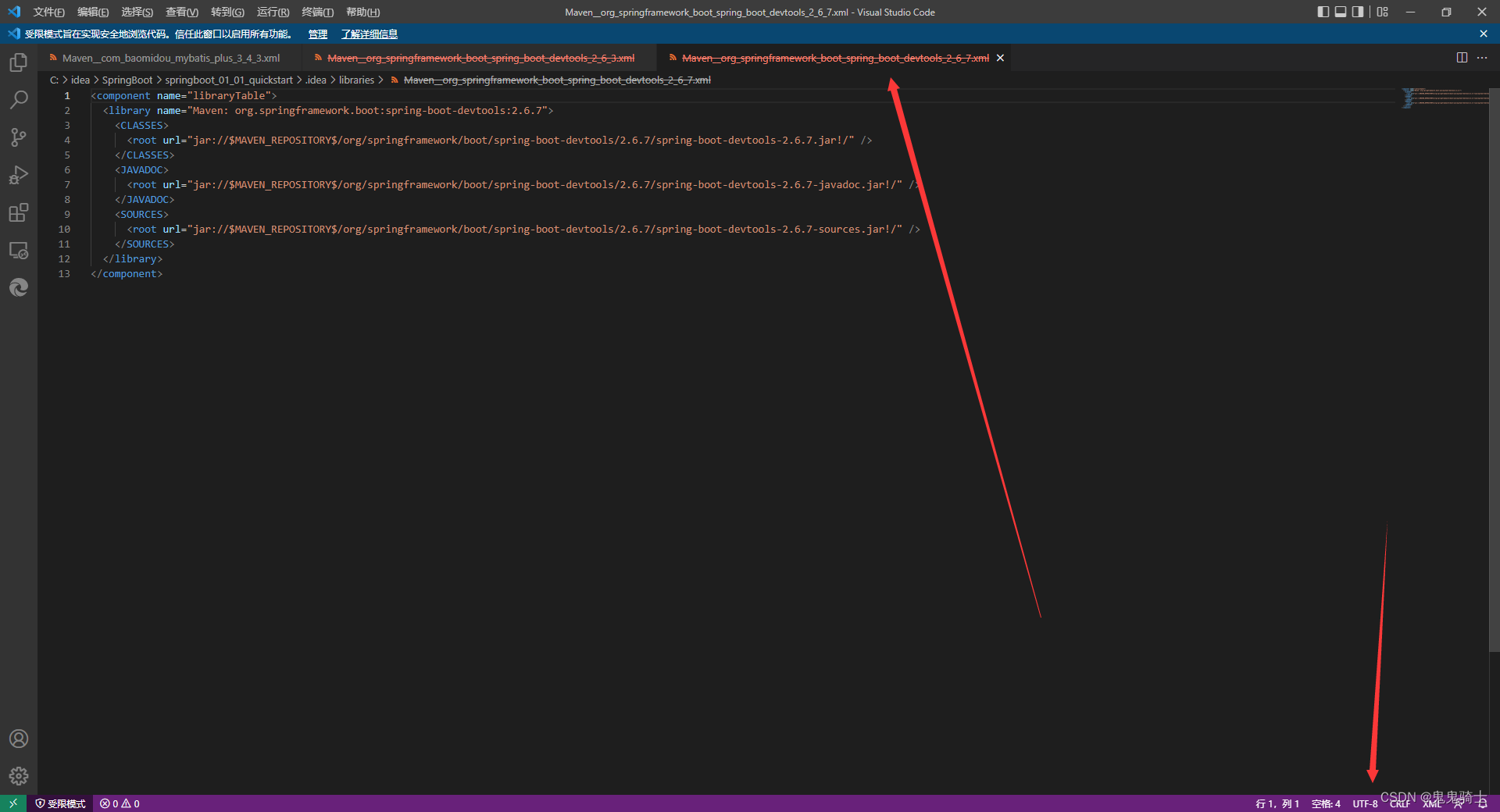This screenshot has height=812, width=1500.
Task: Click the <JAVADOC> tag on line 6
Action: tap(141, 169)
